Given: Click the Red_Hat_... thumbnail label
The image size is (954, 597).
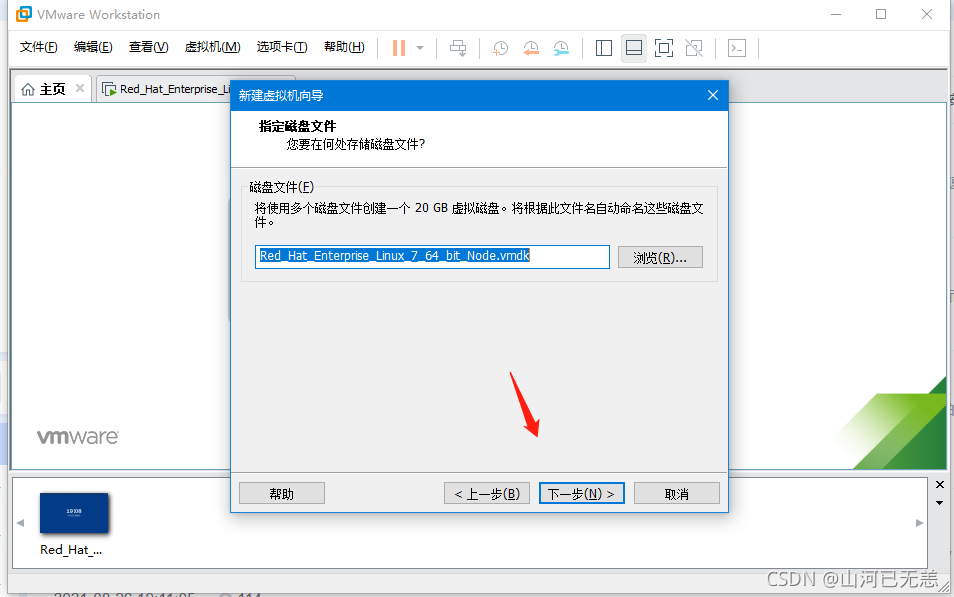Looking at the screenshot, I should (x=71, y=550).
